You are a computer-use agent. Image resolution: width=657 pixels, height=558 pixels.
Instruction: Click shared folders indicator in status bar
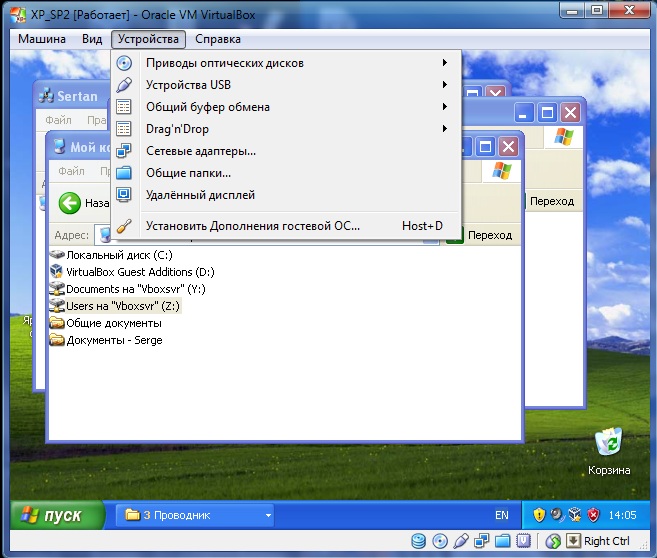point(503,541)
